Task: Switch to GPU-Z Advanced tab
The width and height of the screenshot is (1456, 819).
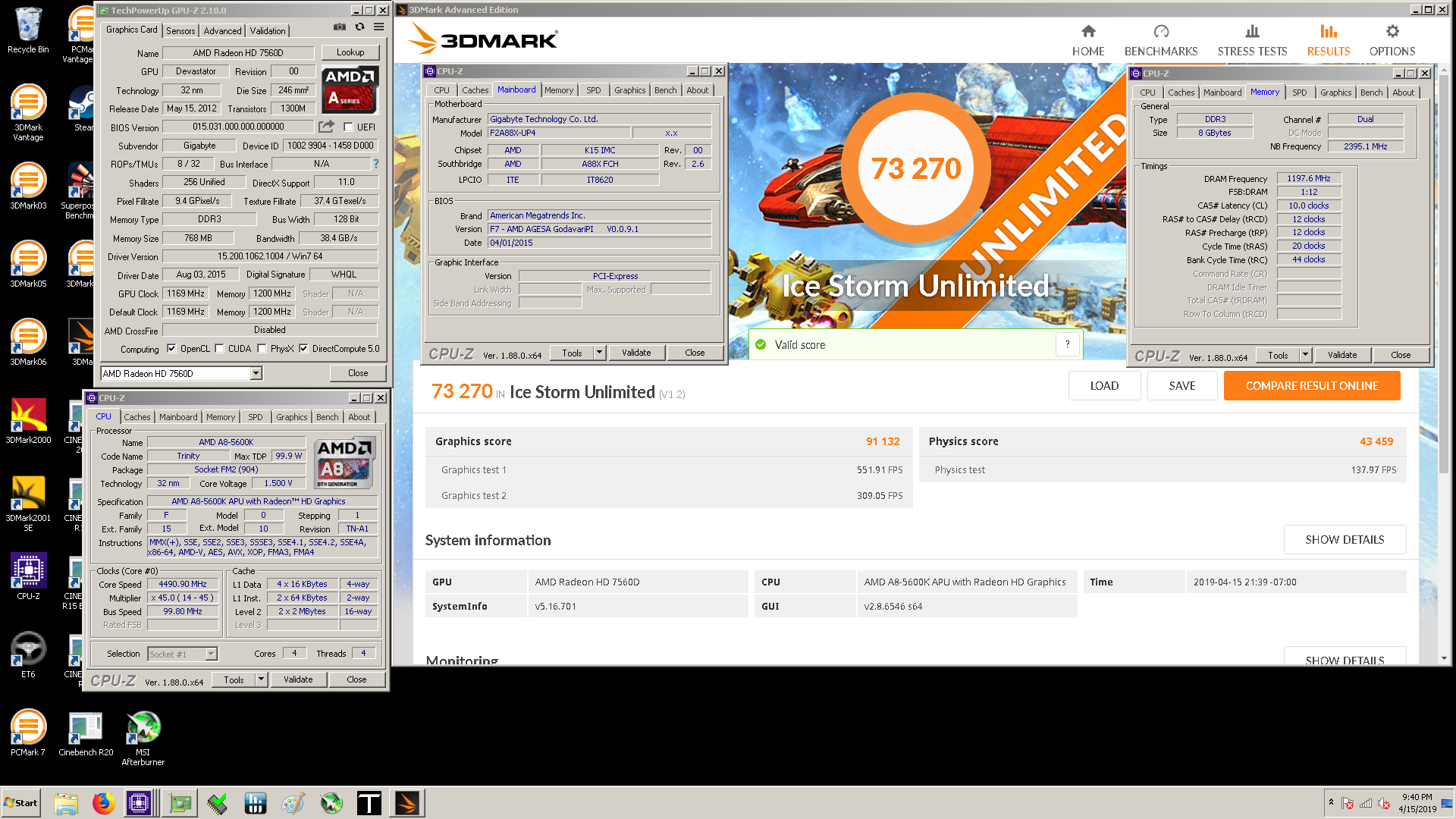Action: pos(223,31)
